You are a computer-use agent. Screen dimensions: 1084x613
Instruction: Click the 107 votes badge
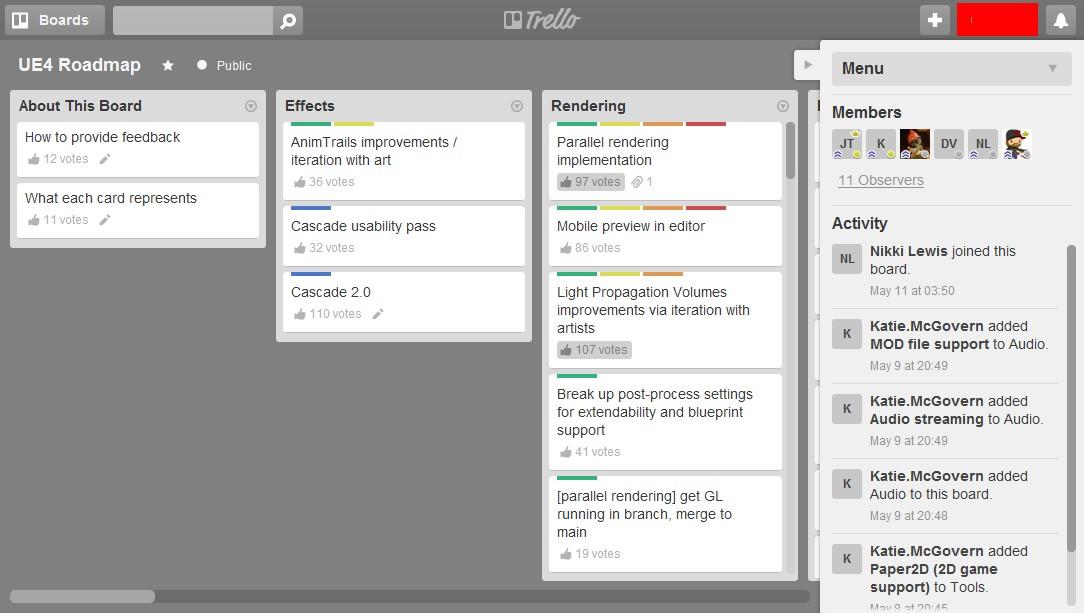click(595, 350)
